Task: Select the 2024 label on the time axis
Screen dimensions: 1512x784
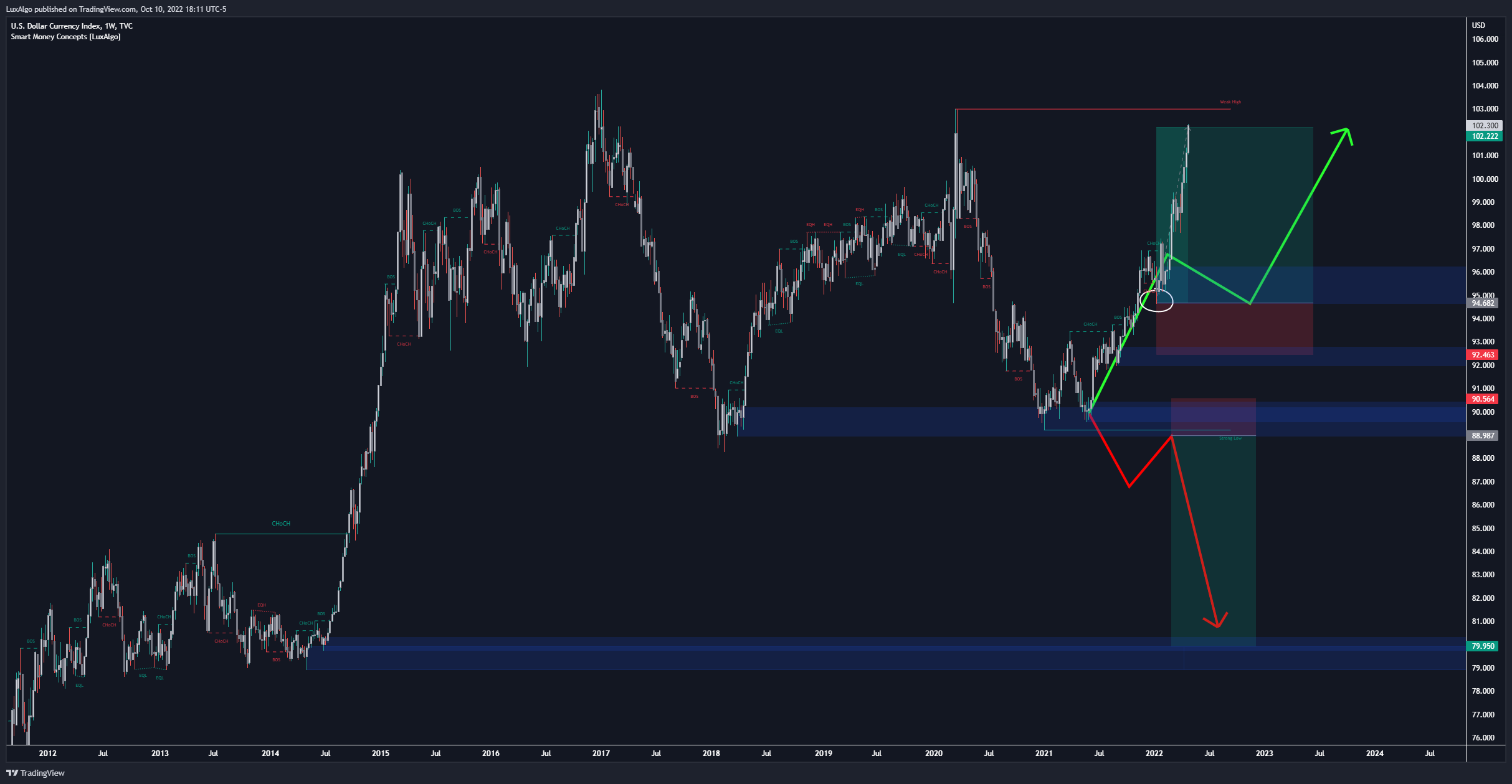Action: click(1375, 753)
